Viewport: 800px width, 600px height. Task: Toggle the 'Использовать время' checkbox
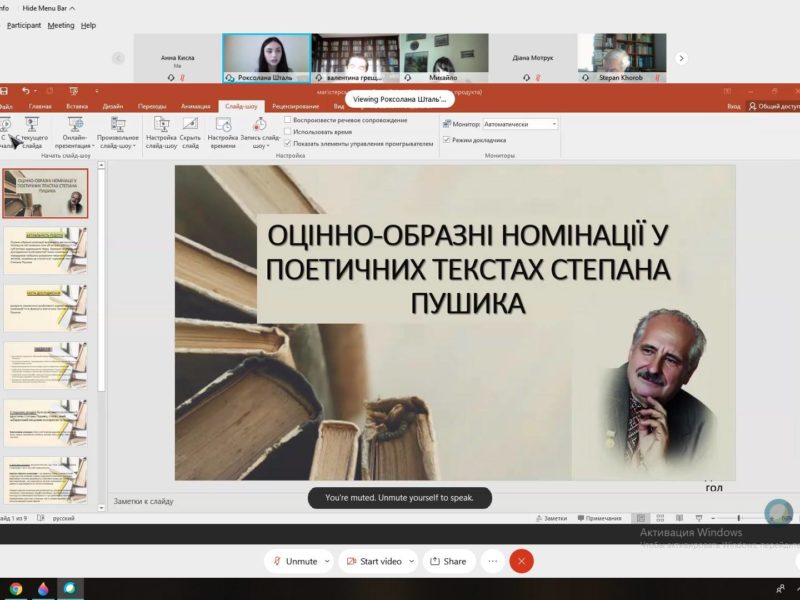pyautogui.click(x=288, y=131)
